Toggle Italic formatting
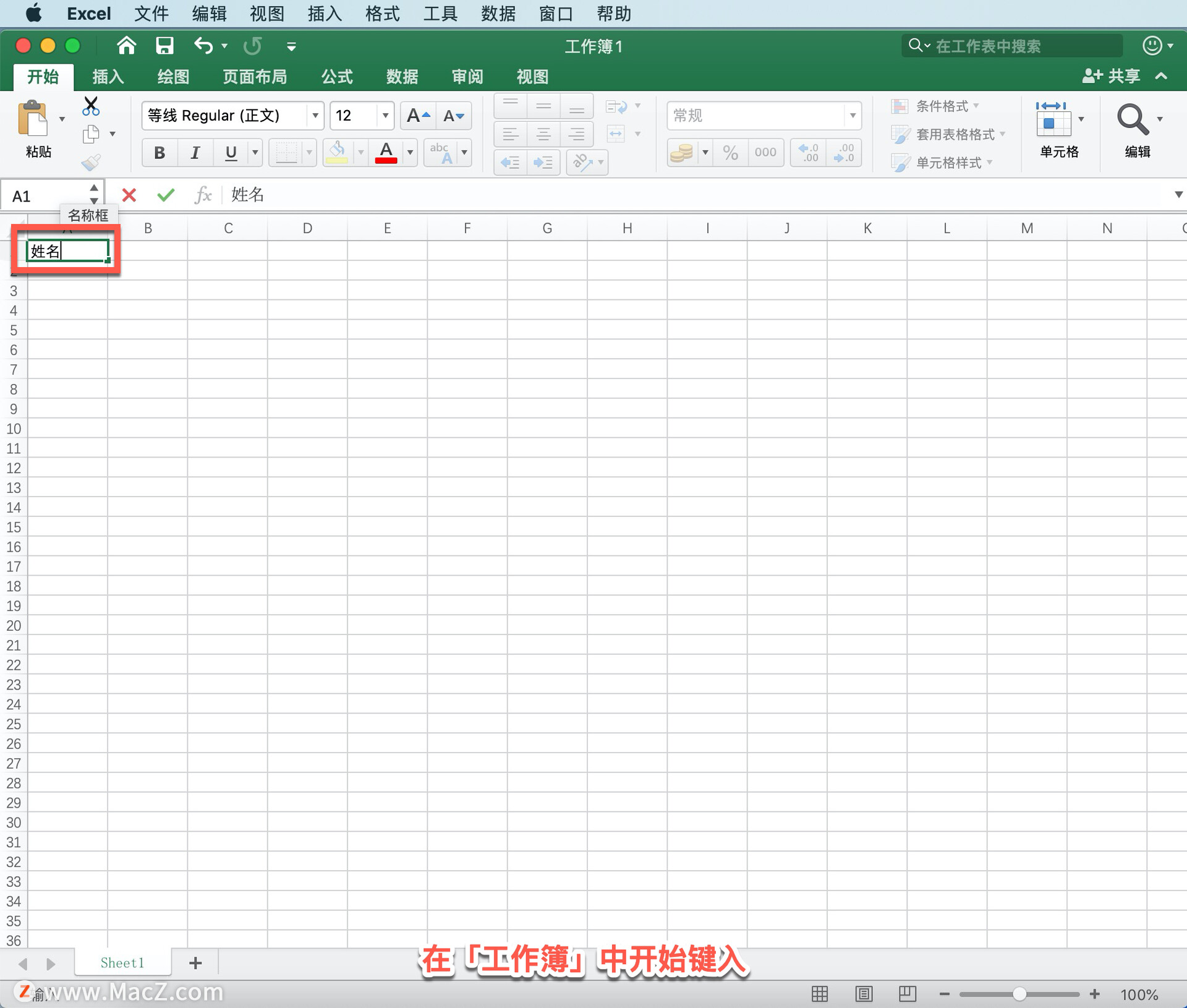The height and width of the screenshot is (1008, 1187). tap(195, 153)
